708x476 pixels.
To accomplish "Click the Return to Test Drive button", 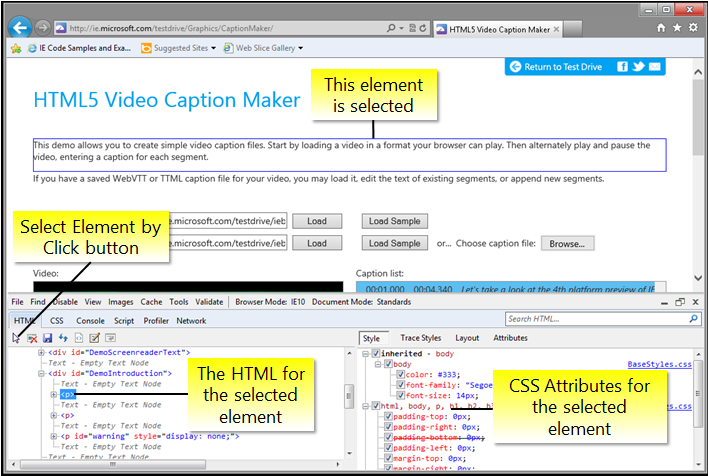I will 556,67.
